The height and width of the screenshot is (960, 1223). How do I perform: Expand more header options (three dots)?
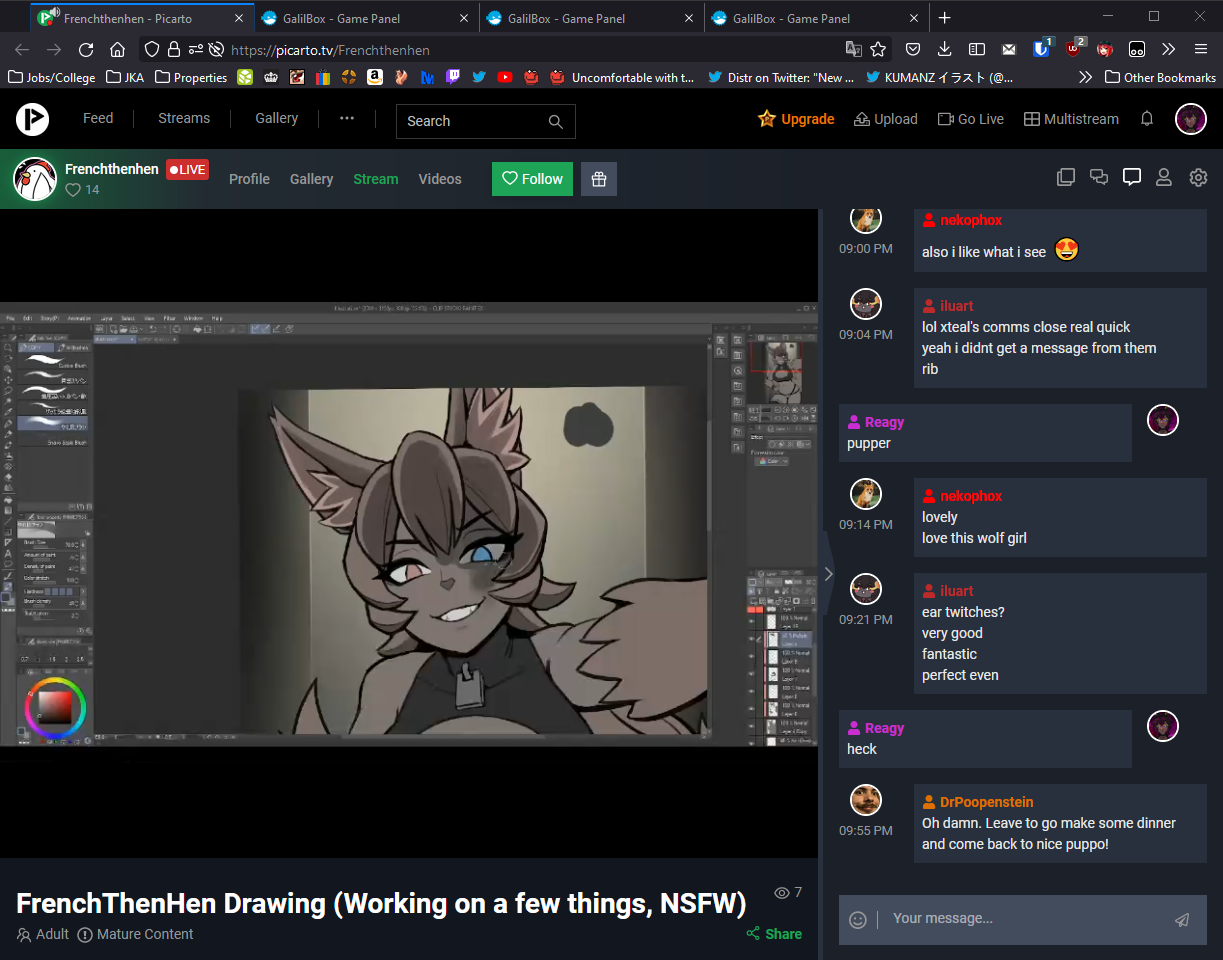347,118
